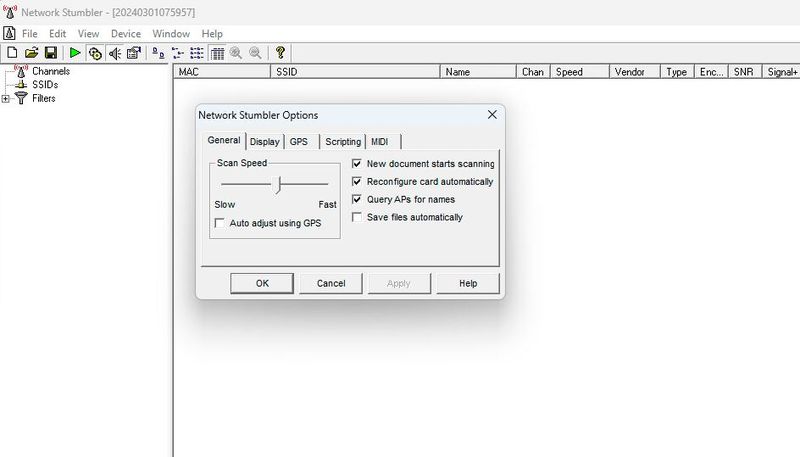Open the Edit menu

click(x=58, y=34)
